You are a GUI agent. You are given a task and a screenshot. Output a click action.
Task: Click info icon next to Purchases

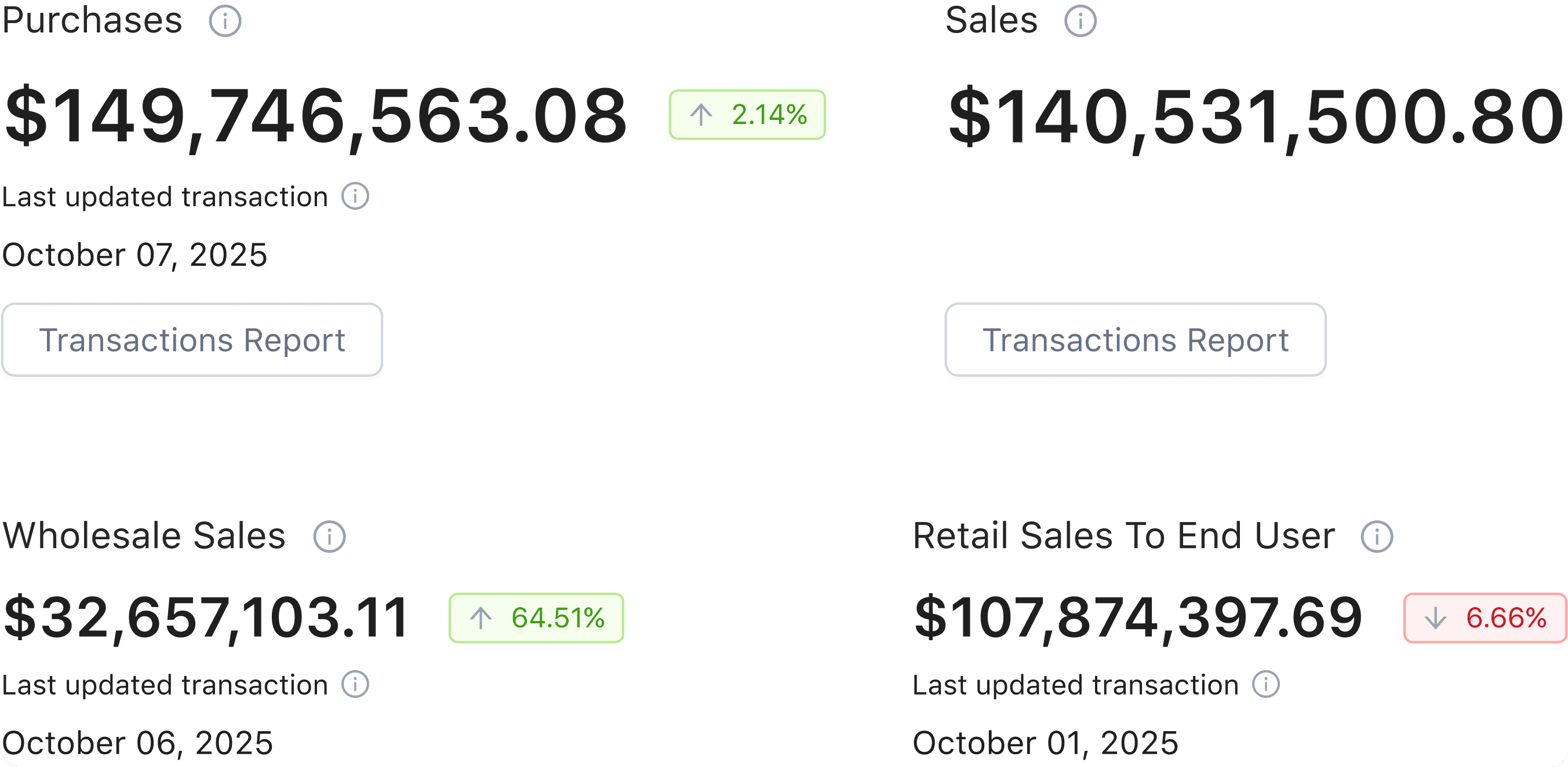point(224,21)
